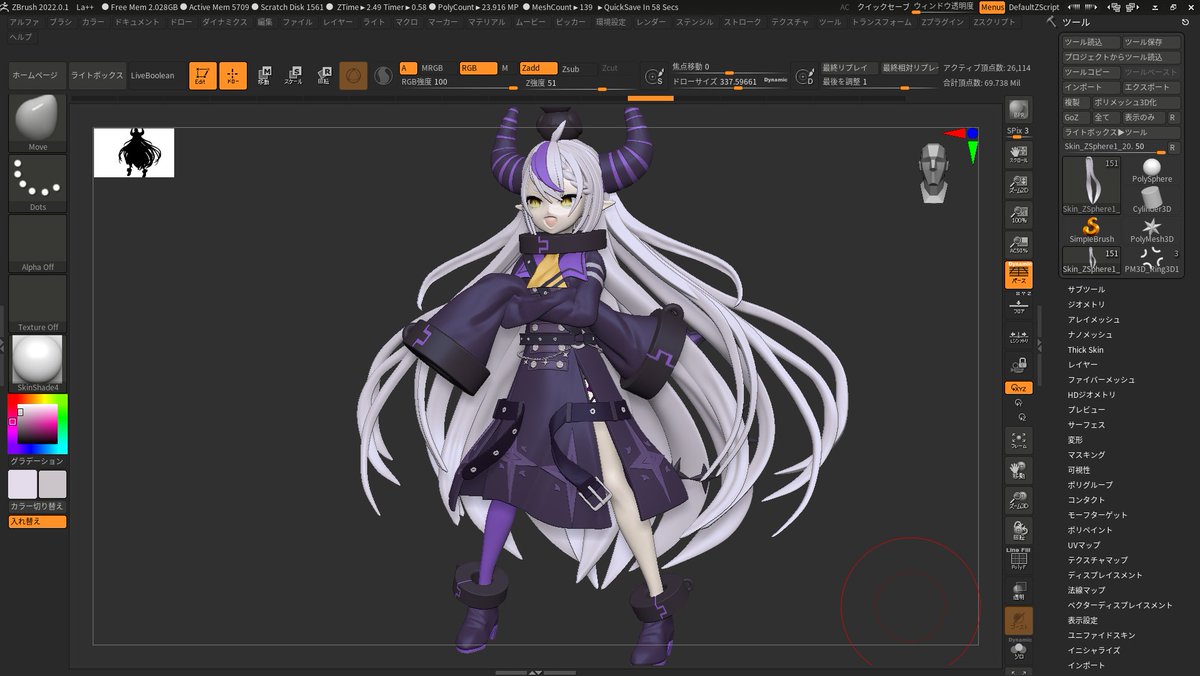Expand the 変形 (Deformation) section
The height and width of the screenshot is (676, 1200).
point(1075,440)
